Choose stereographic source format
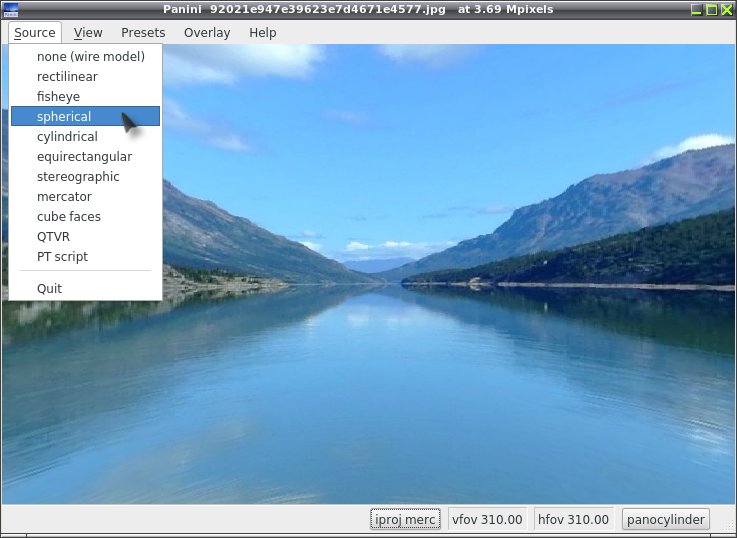Viewport: 737px width, 538px height. point(86,177)
